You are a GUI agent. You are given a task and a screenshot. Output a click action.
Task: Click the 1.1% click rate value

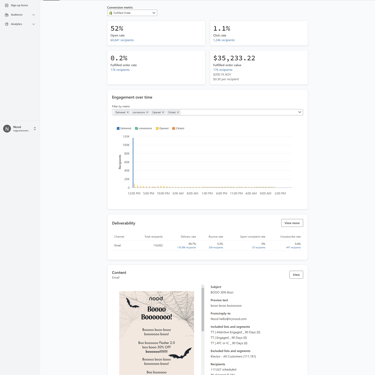222,29
